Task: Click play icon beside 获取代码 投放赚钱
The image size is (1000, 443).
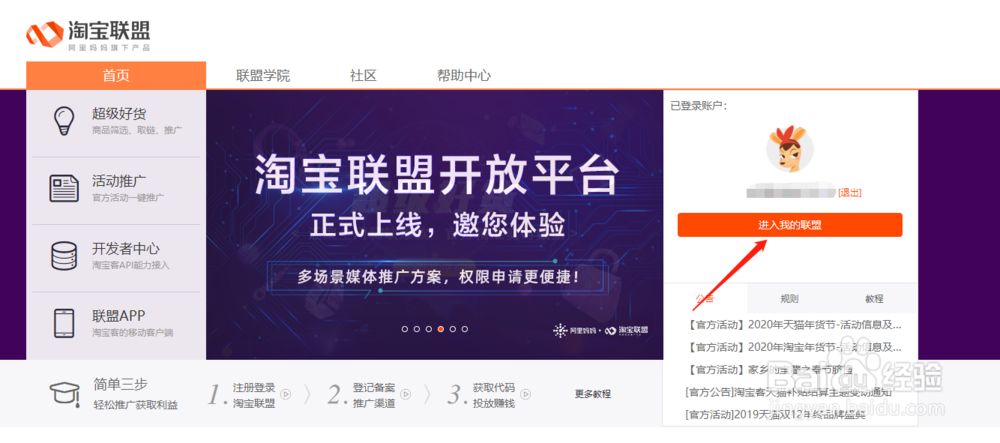Action: pos(526,395)
